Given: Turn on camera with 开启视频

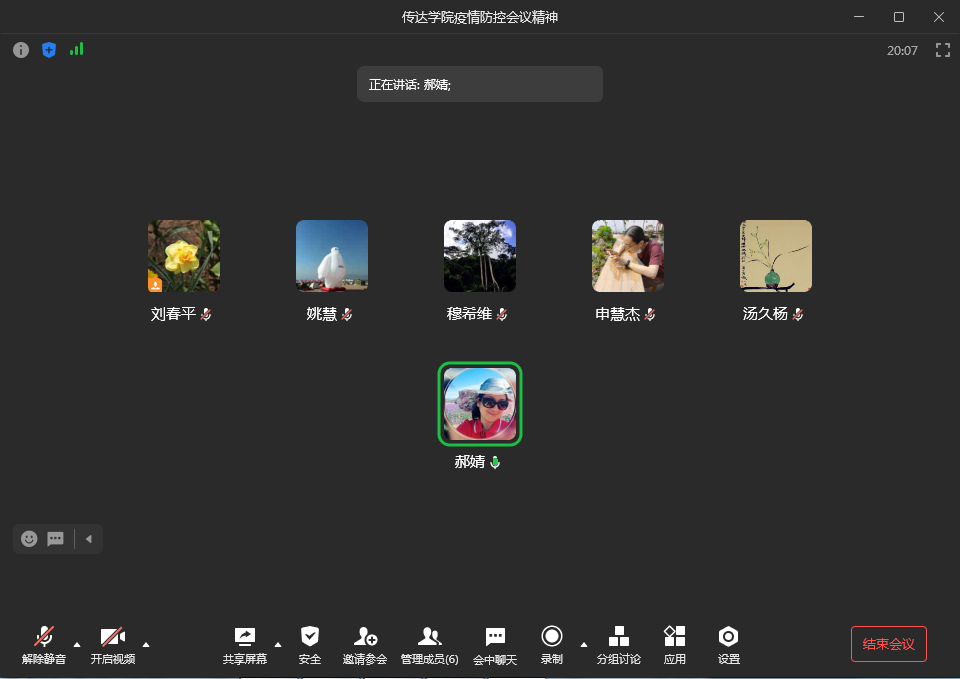Looking at the screenshot, I should coord(113,645).
